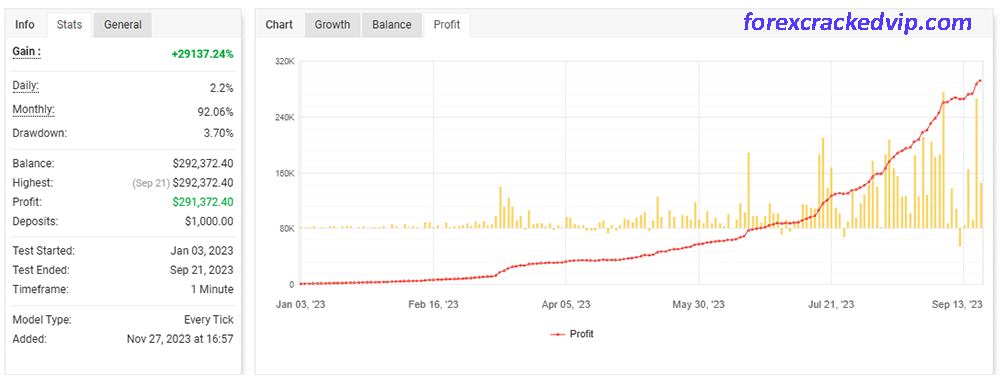The width and height of the screenshot is (1000, 375).
Task: Click the Feb 16, '23 axis label
Action: click(433, 305)
